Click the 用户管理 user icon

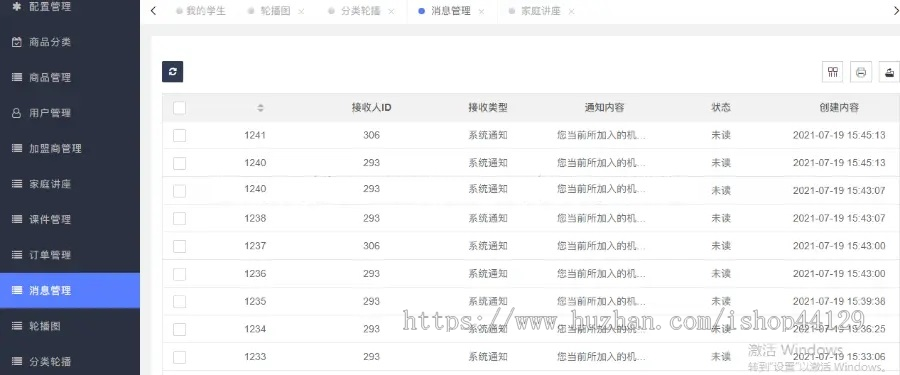point(17,113)
